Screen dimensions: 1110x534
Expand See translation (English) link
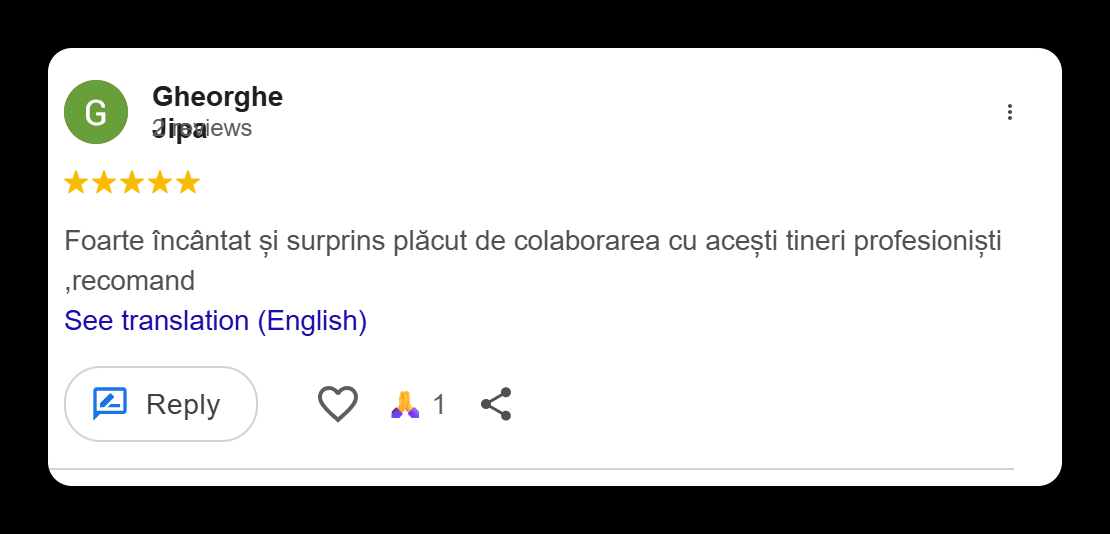(x=215, y=321)
